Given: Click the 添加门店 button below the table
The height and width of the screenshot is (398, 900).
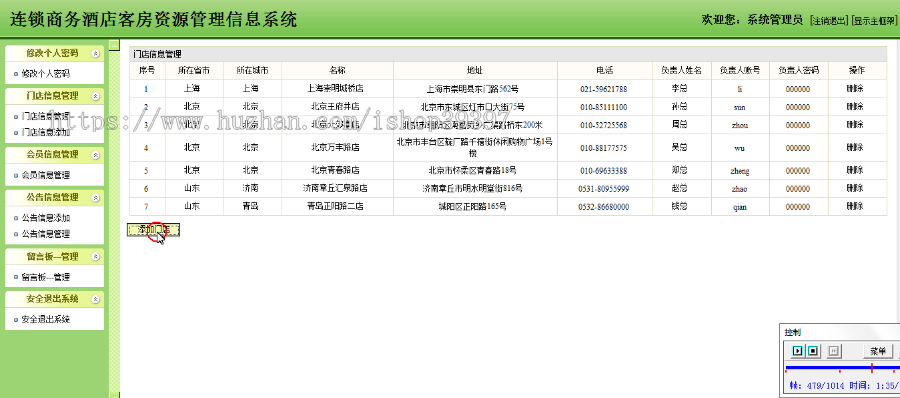Looking at the screenshot, I should (x=153, y=230).
